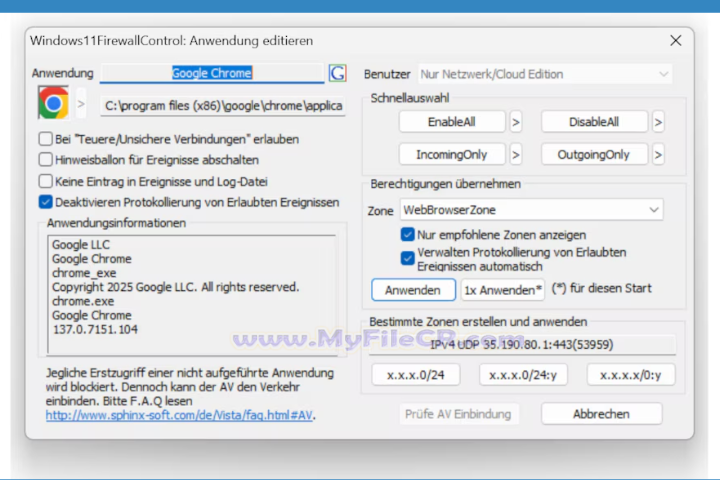
Task: Click the arrow next to the Chrome icon
Action: coord(81,104)
